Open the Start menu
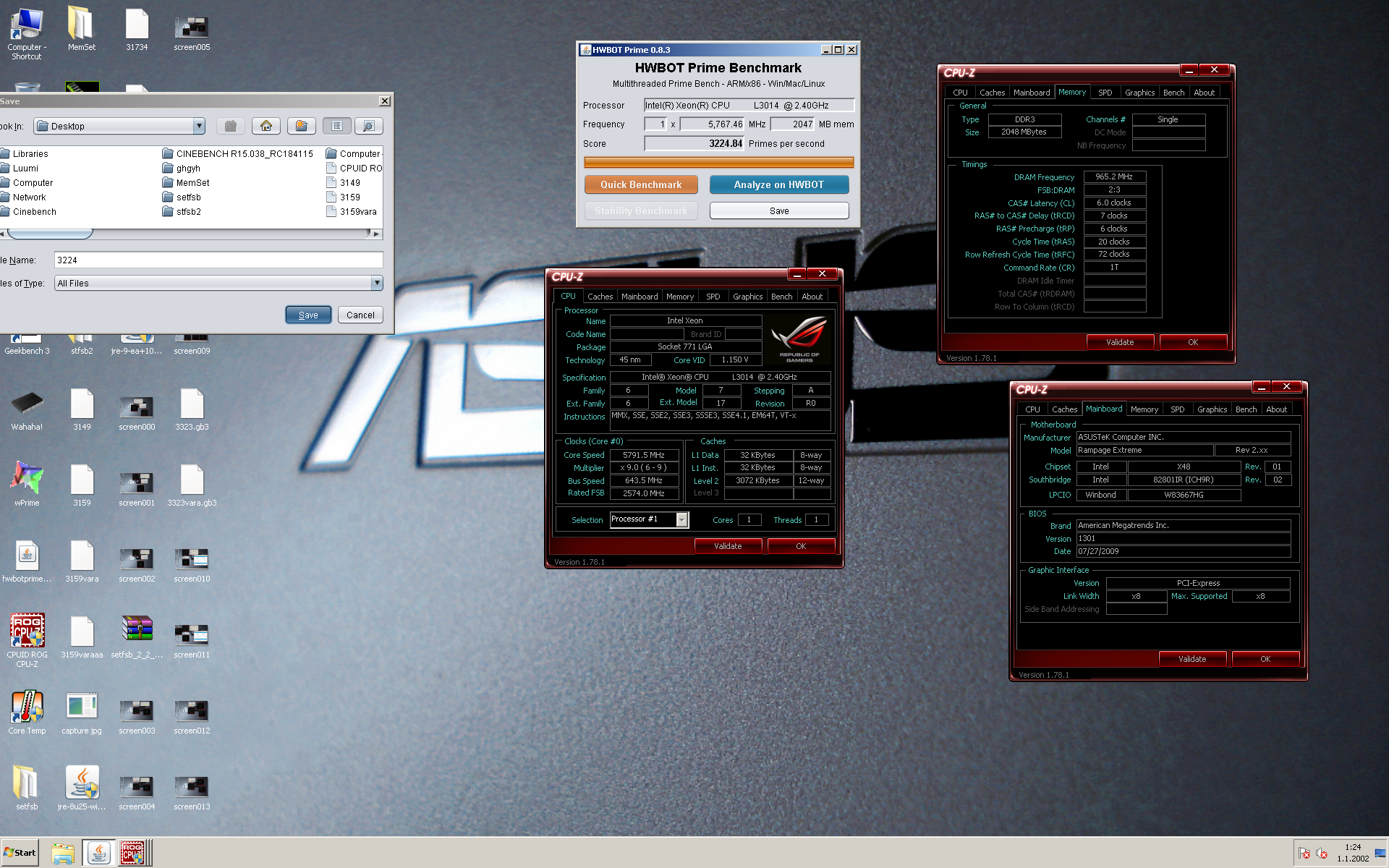Screen dimensions: 1389x868 20,853
